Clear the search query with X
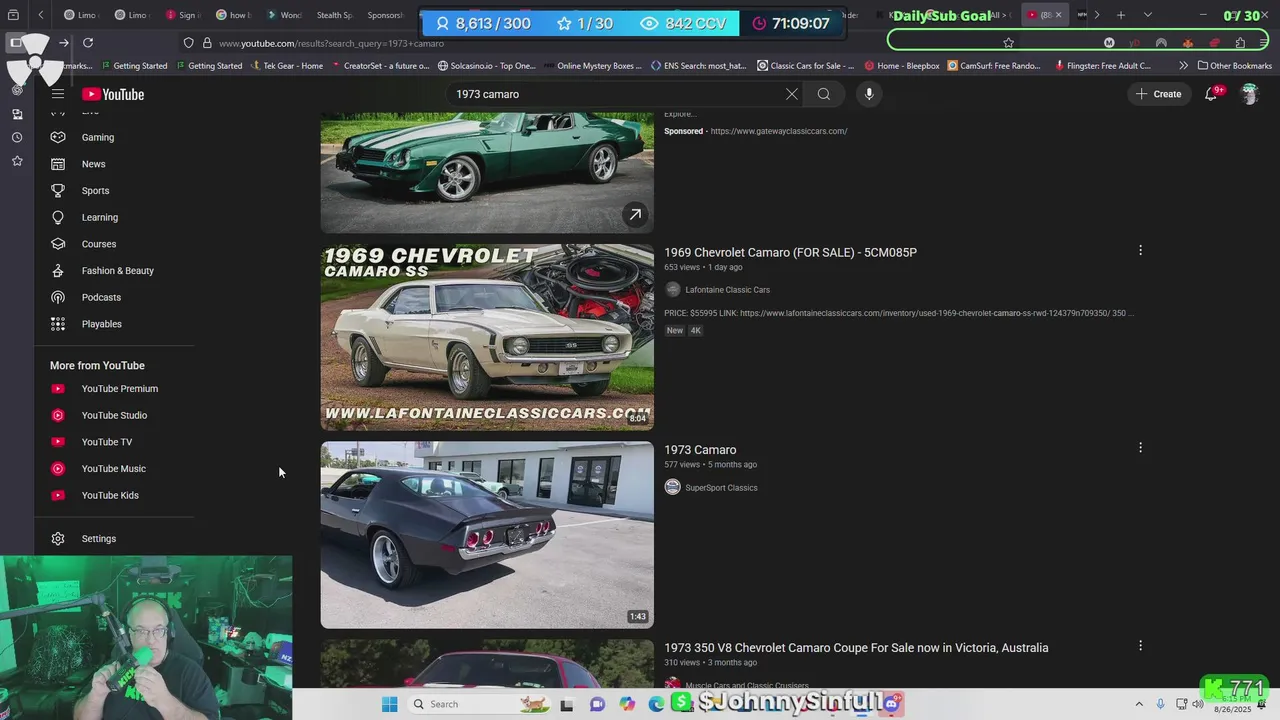The height and width of the screenshot is (720, 1280). tap(791, 94)
